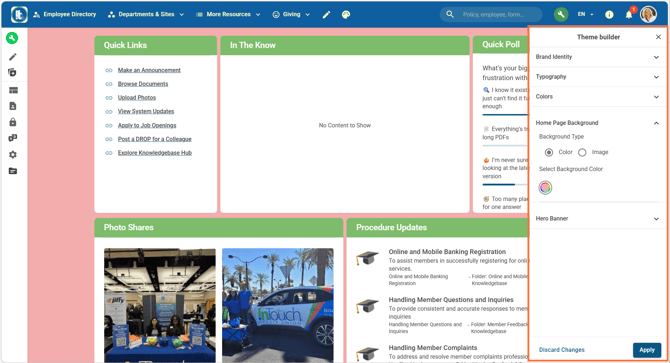Click the search magnifier icon
This screenshot has height=363, width=670.
pos(450,14)
